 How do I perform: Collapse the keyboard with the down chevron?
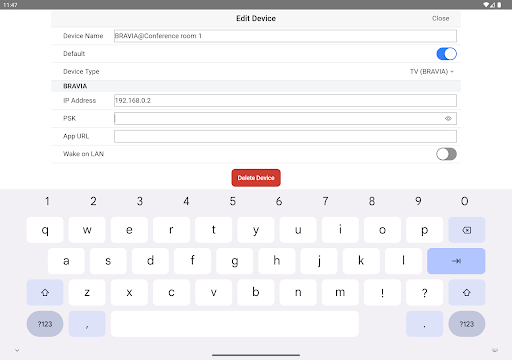[17, 350]
